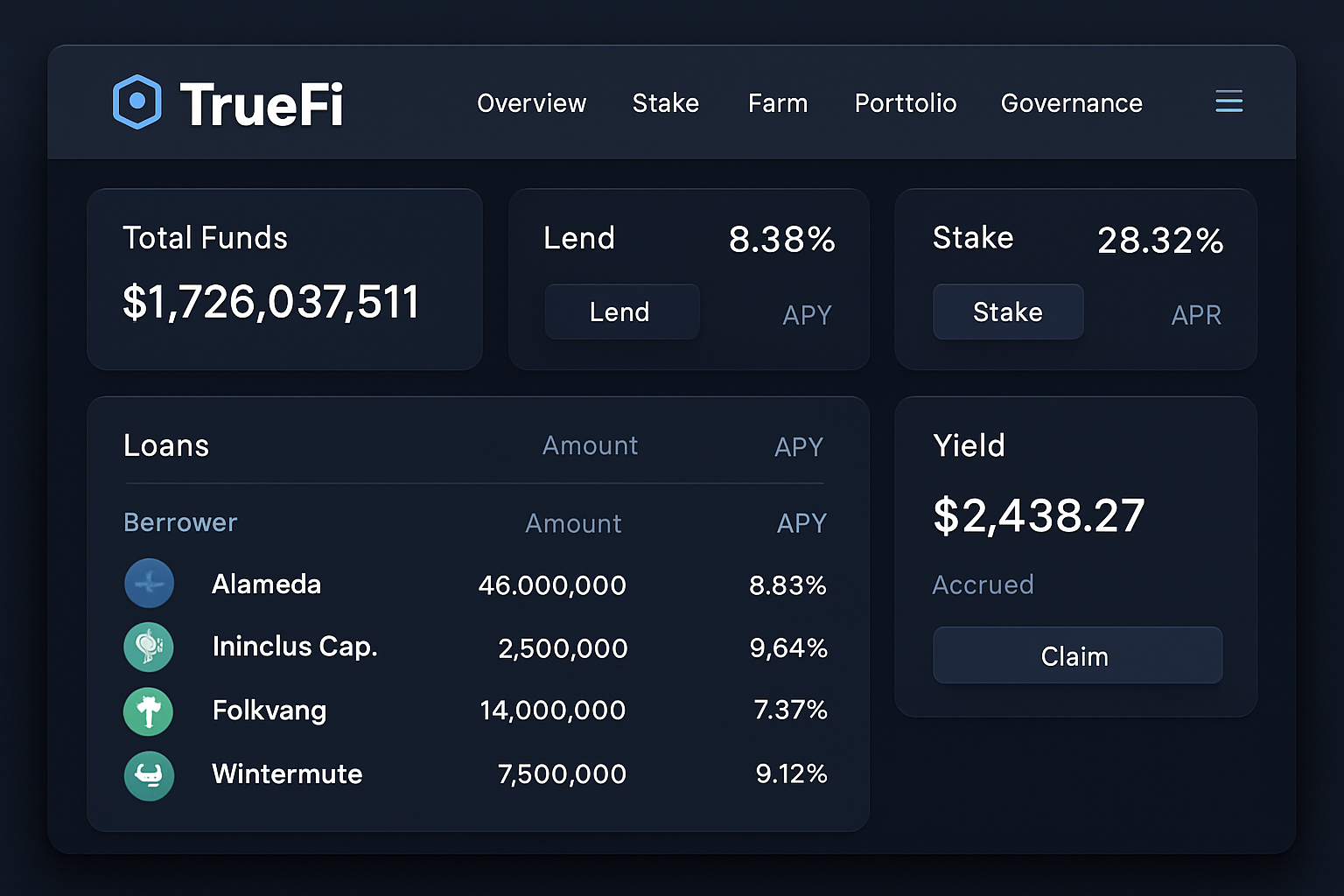Open the Stake navigation link
1344x896 pixels.
[x=665, y=103]
